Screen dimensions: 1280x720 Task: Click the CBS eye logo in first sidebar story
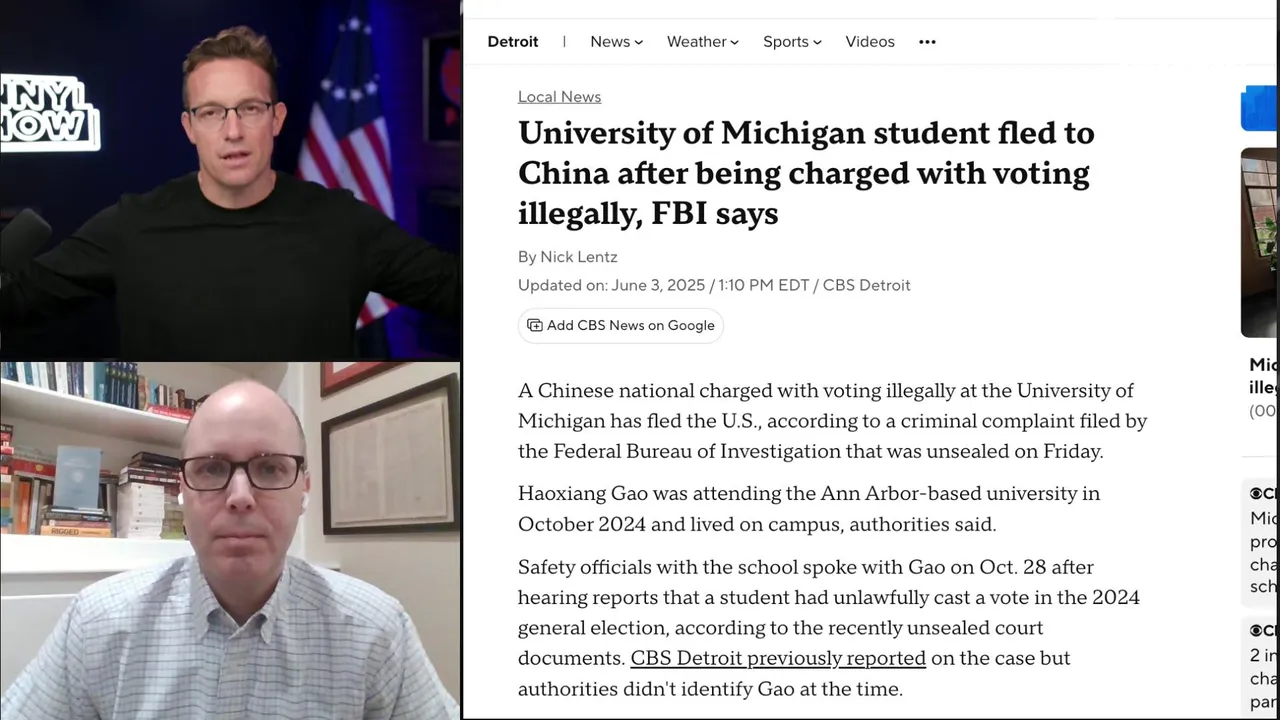click(1256, 493)
